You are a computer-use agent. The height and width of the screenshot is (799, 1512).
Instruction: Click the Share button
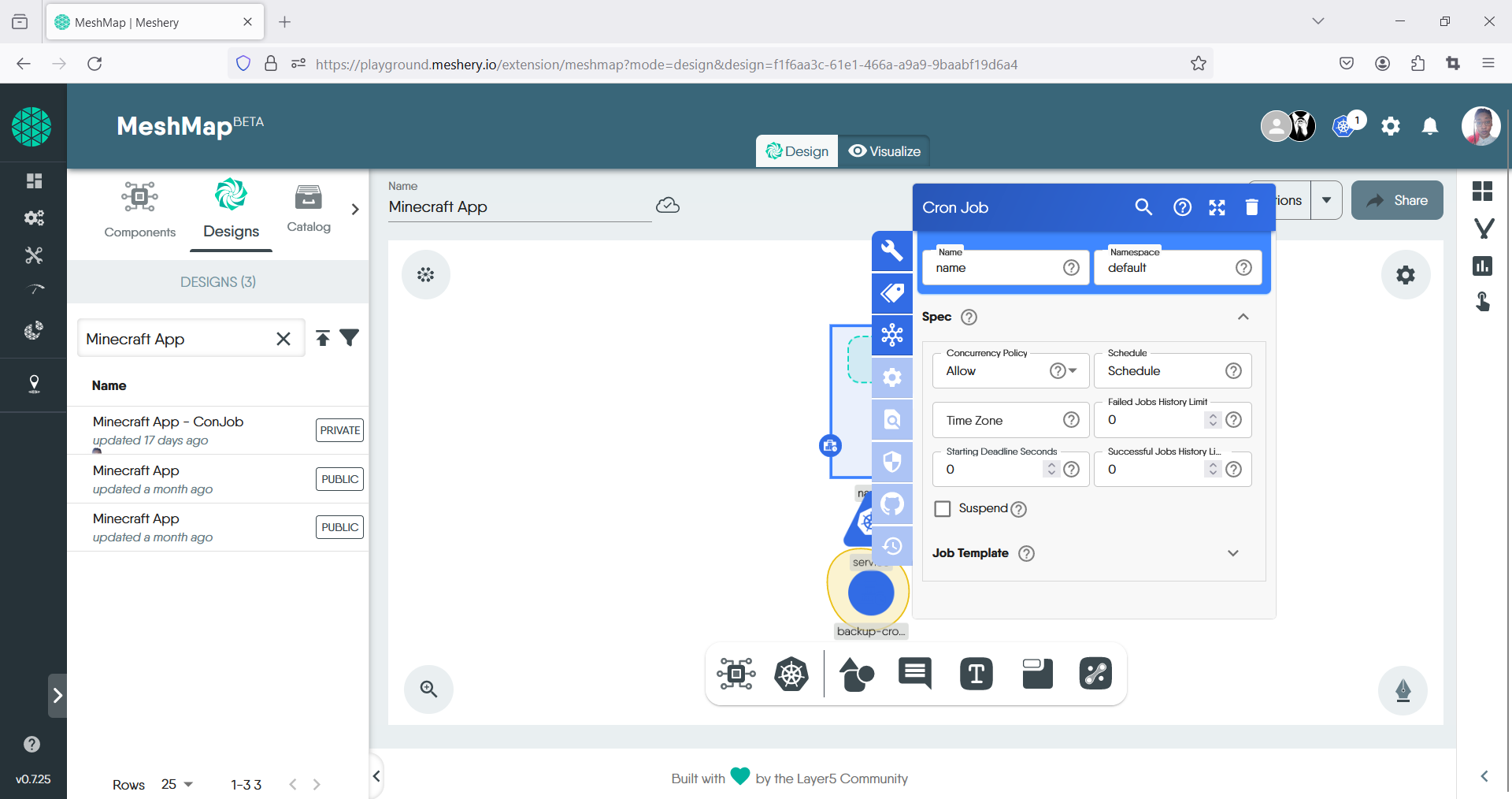[1396, 199]
